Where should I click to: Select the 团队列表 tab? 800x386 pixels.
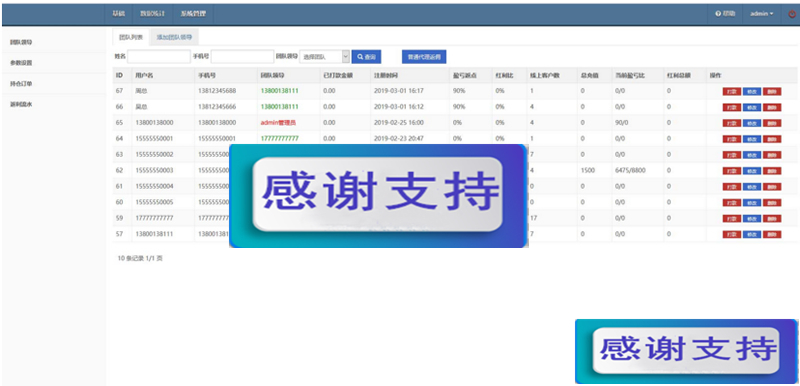coord(131,37)
